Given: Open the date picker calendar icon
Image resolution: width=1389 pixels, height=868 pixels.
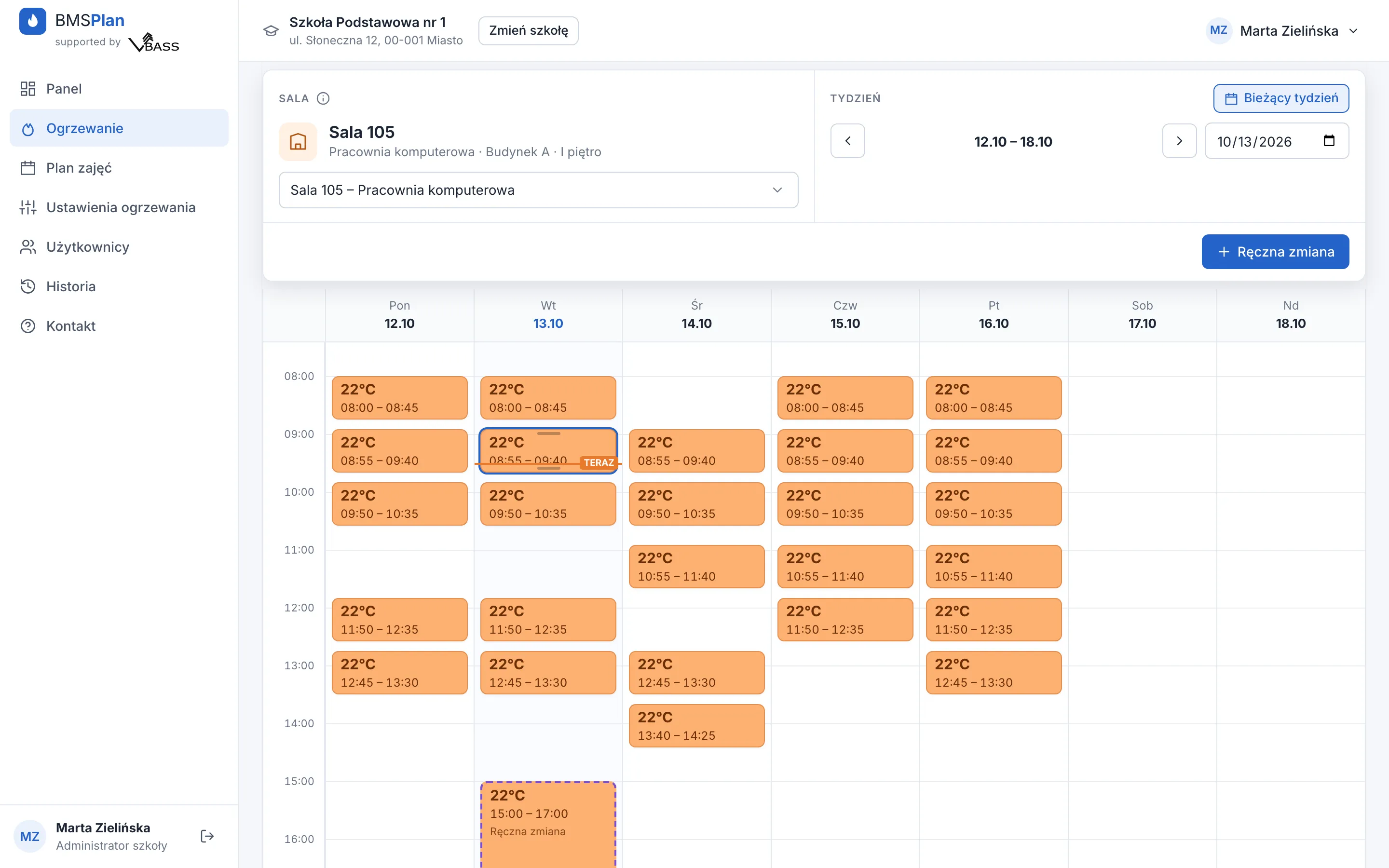Looking at the screenshot, I should point(1329,141).
